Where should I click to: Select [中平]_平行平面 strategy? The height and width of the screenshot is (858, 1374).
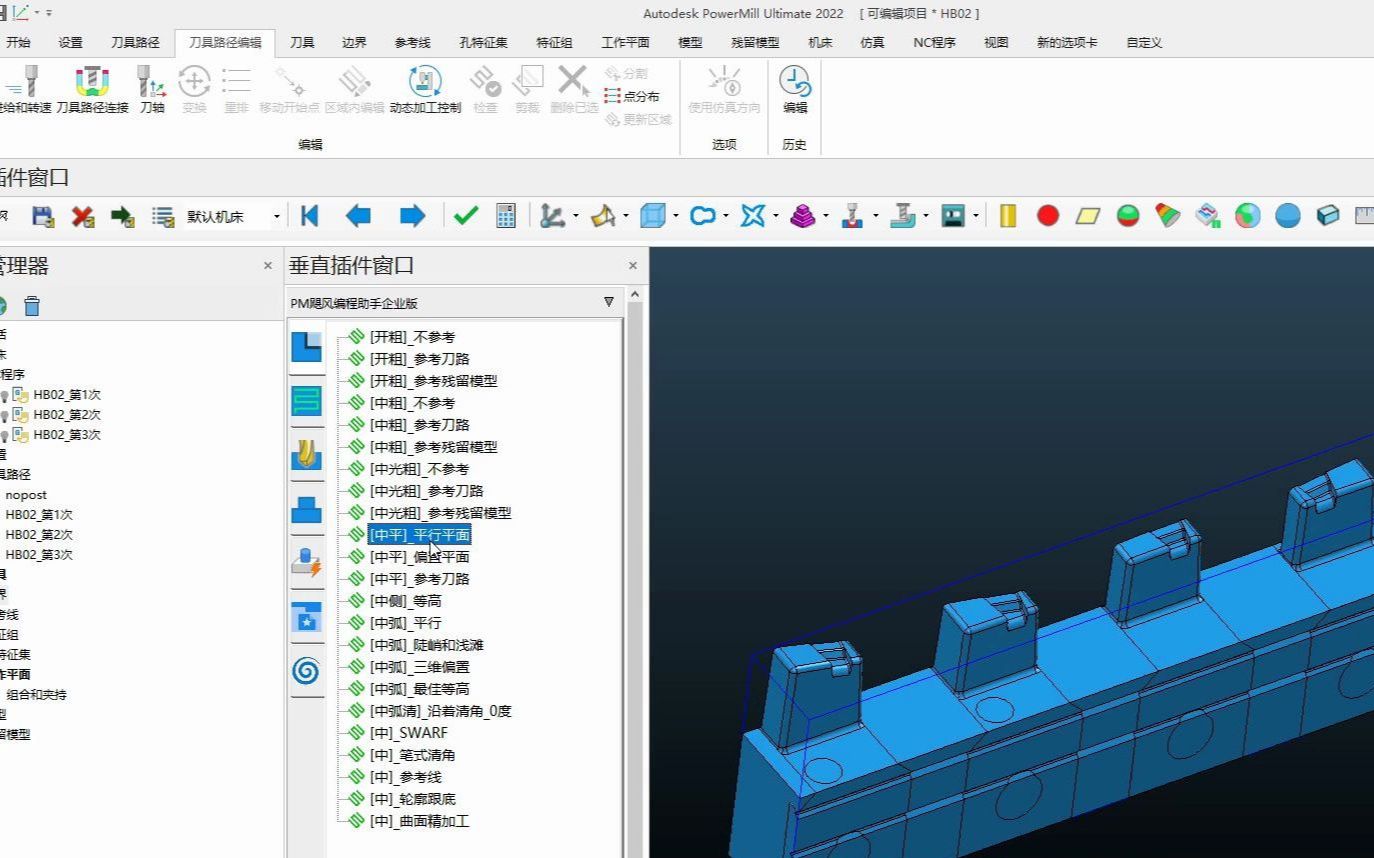tap(419, 535)
